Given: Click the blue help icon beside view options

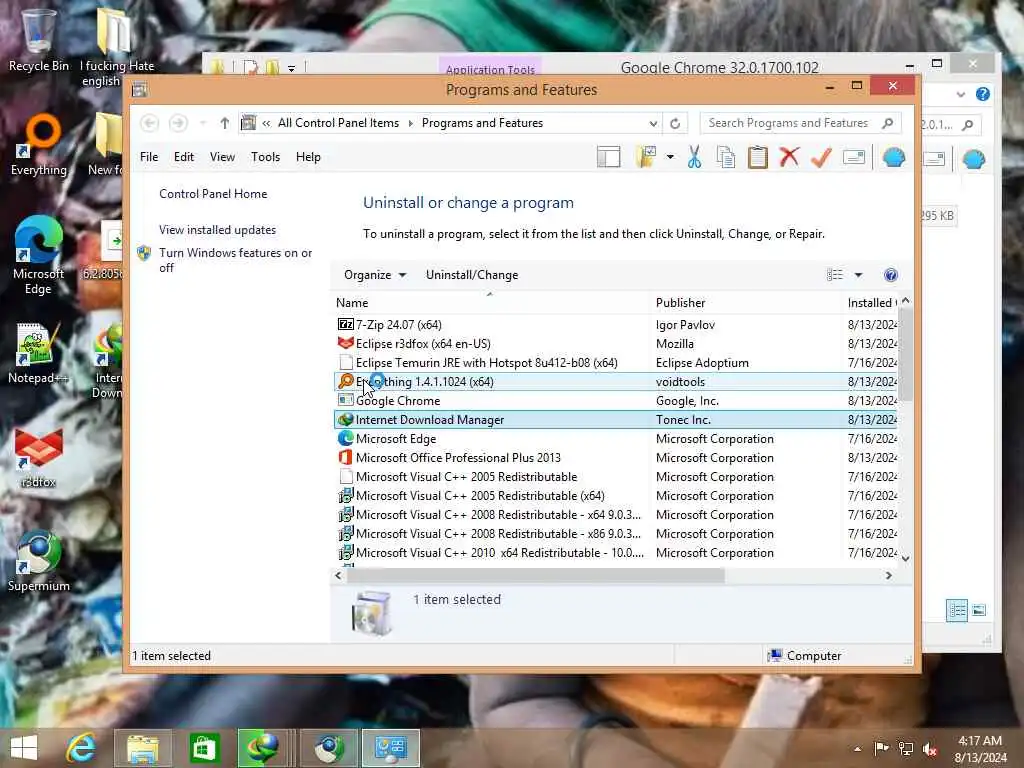Looking at the screenshot, I should (x=891, y=275).
